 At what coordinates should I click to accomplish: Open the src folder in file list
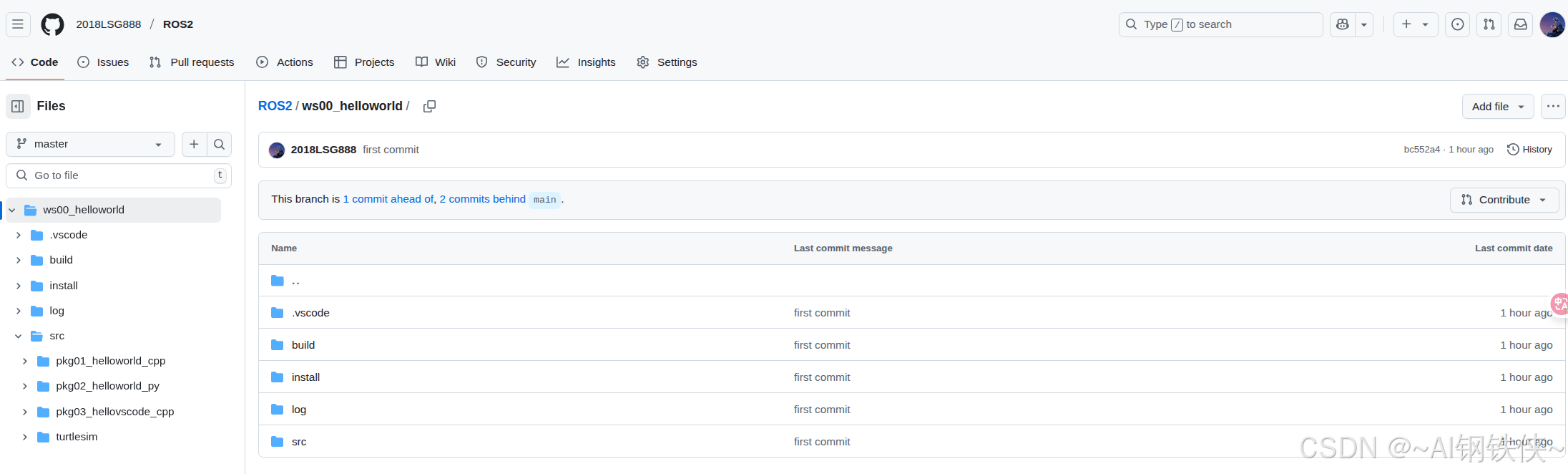click(299, 442)
